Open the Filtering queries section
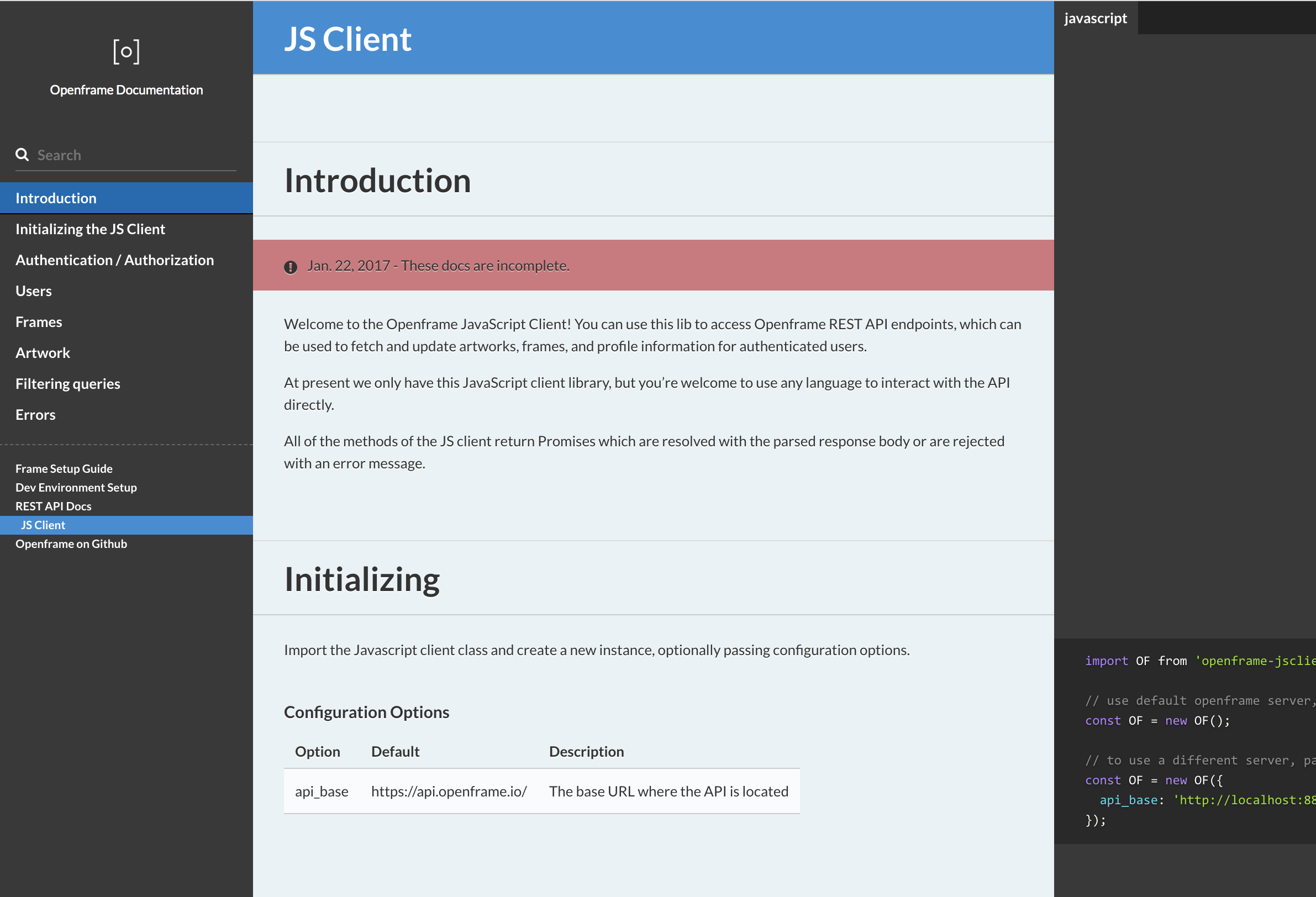1316x897 pixels. (x=67, y=383)
